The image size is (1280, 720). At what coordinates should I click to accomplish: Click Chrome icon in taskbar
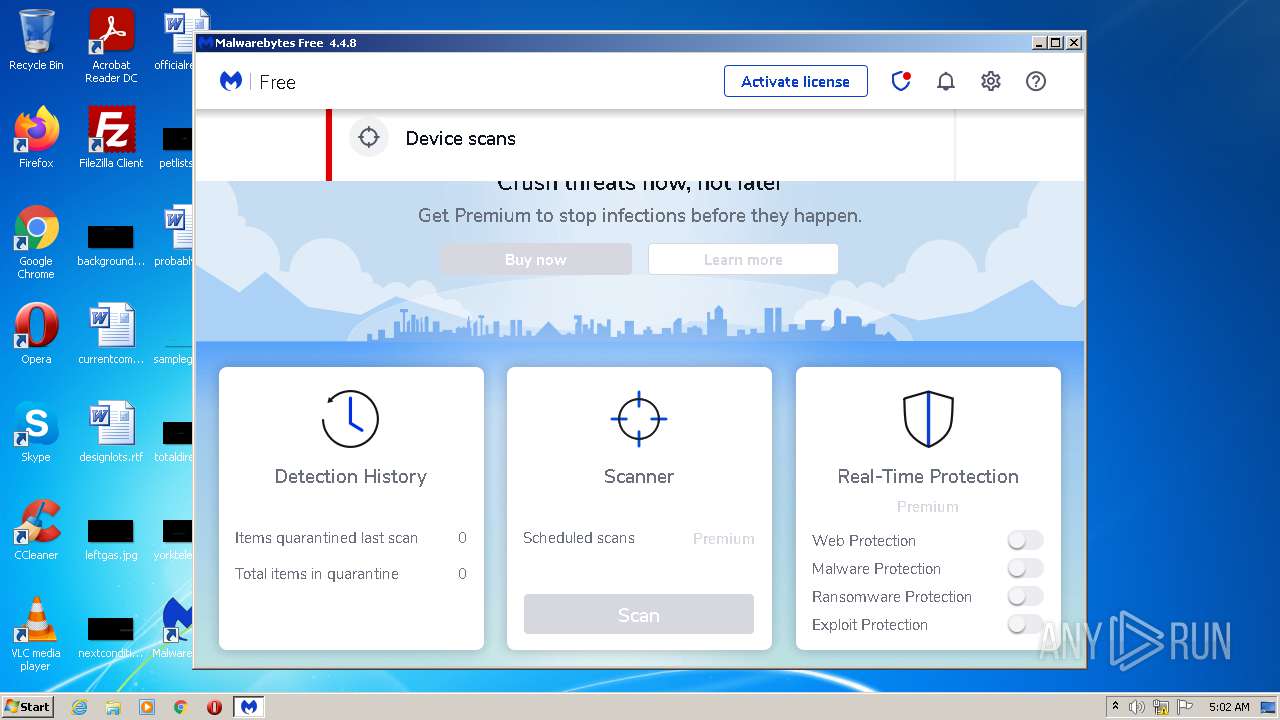(x=180, y=707)
